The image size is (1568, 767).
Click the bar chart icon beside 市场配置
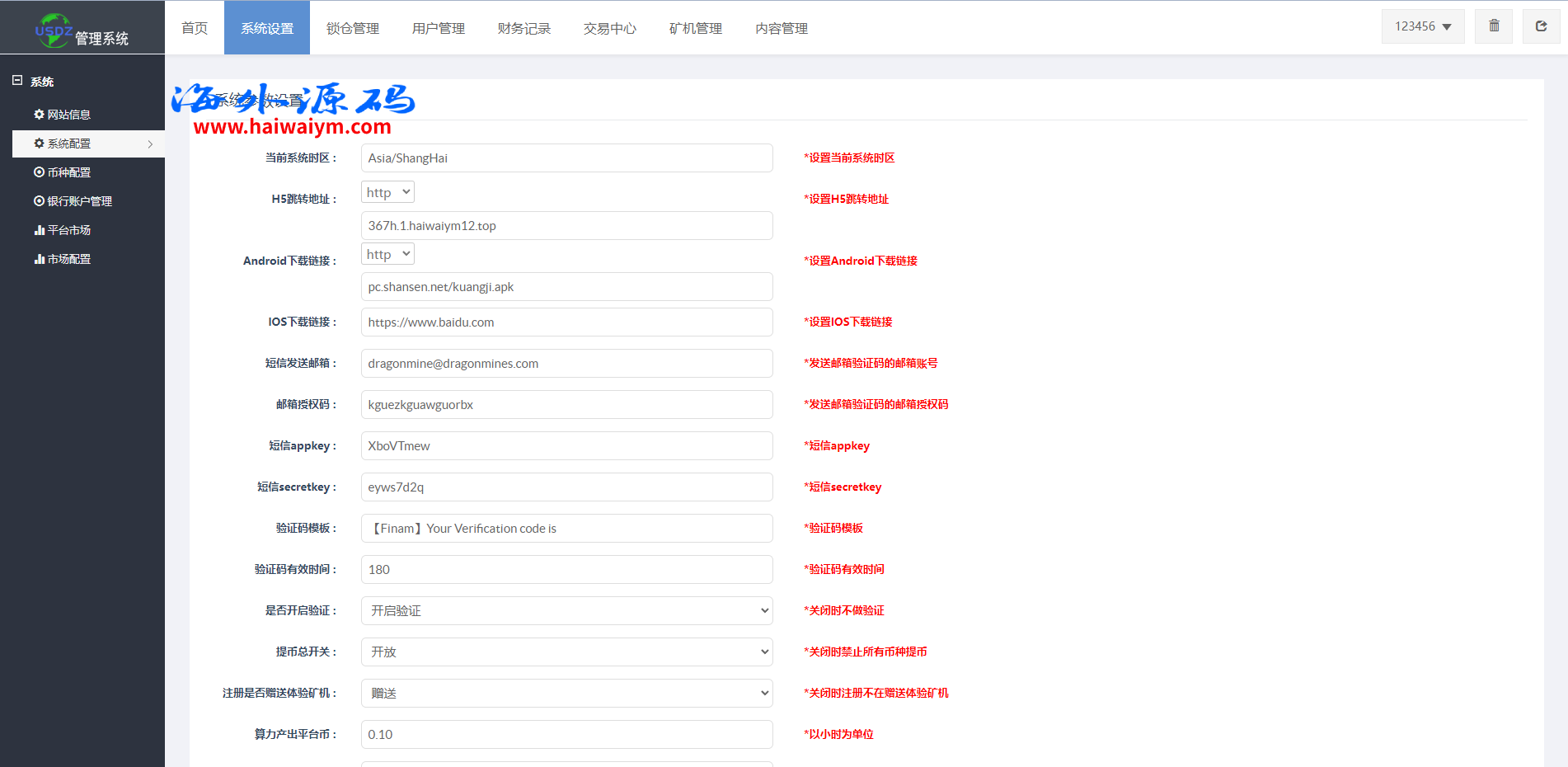[x=39, y=259]
